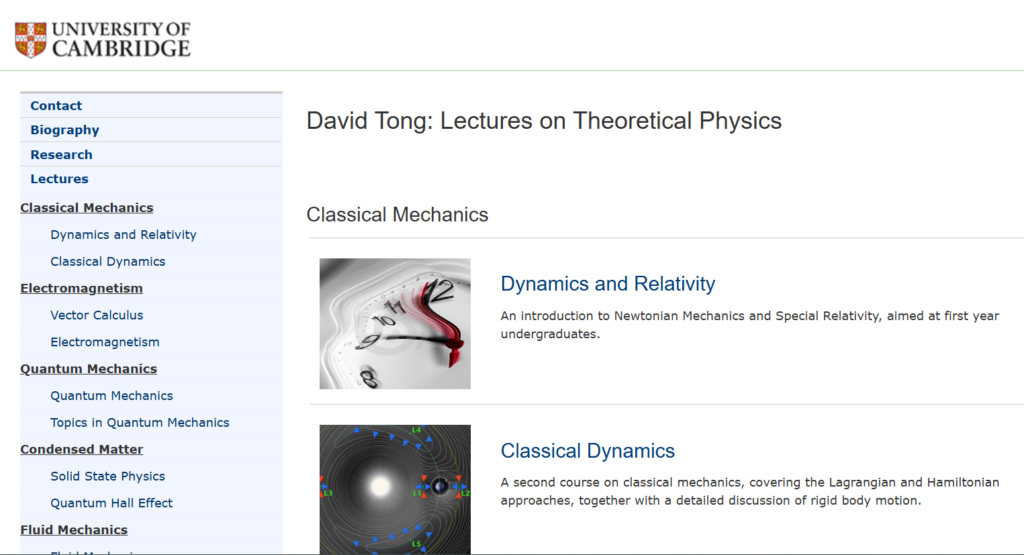
Task: Open Classical Dynamics in the sidebar
Action: click(x=108, y=262)
